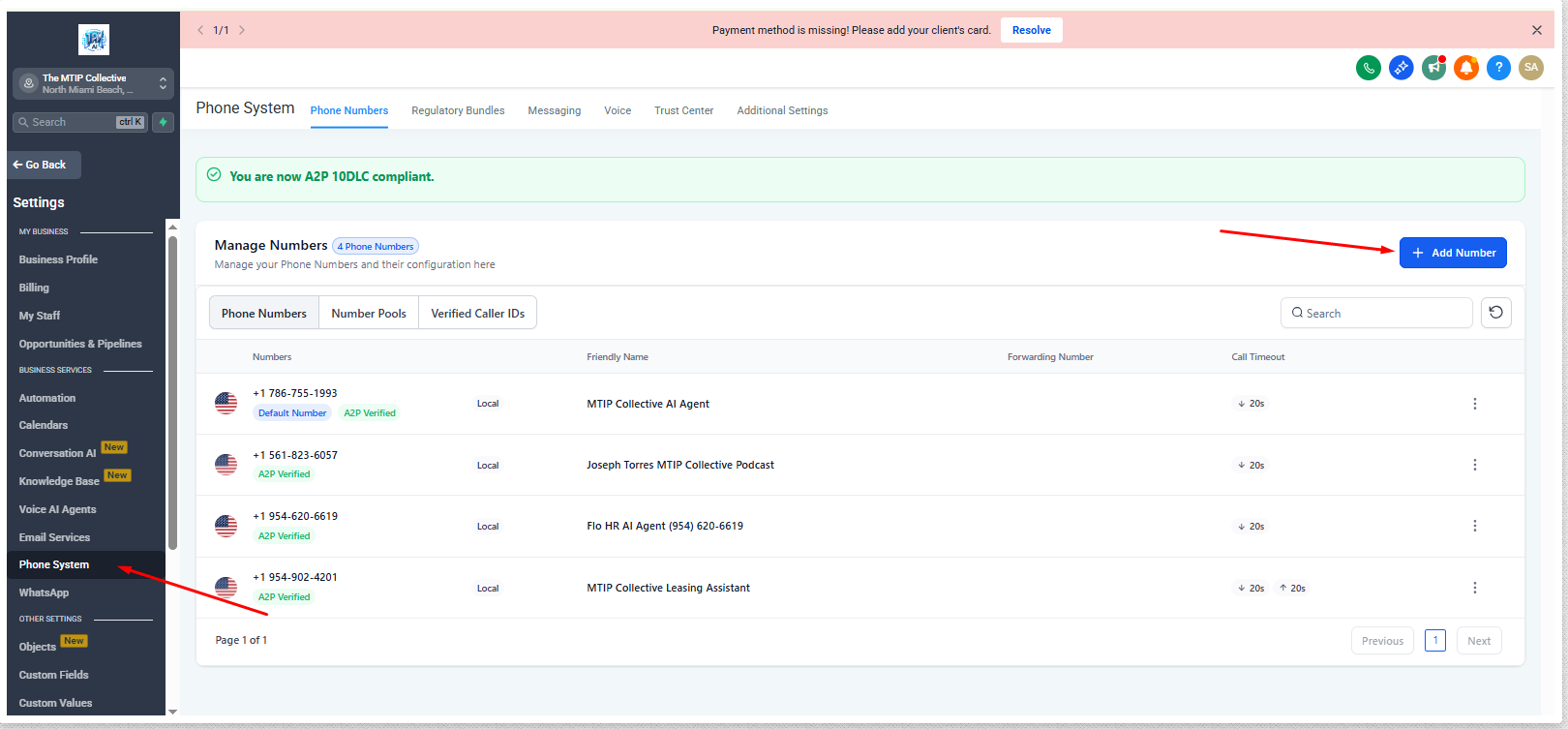Open Business Profile in sidebar
This screenshot has width=1568, height=729.
click(58, 259)
